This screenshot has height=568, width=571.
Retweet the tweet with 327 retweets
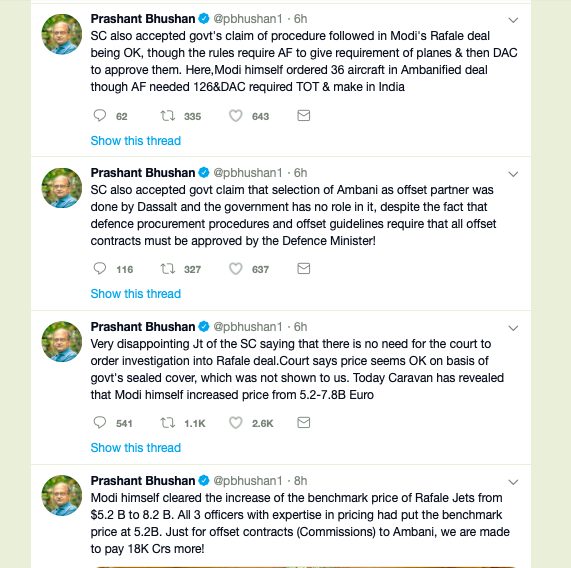tap(168, 269)
